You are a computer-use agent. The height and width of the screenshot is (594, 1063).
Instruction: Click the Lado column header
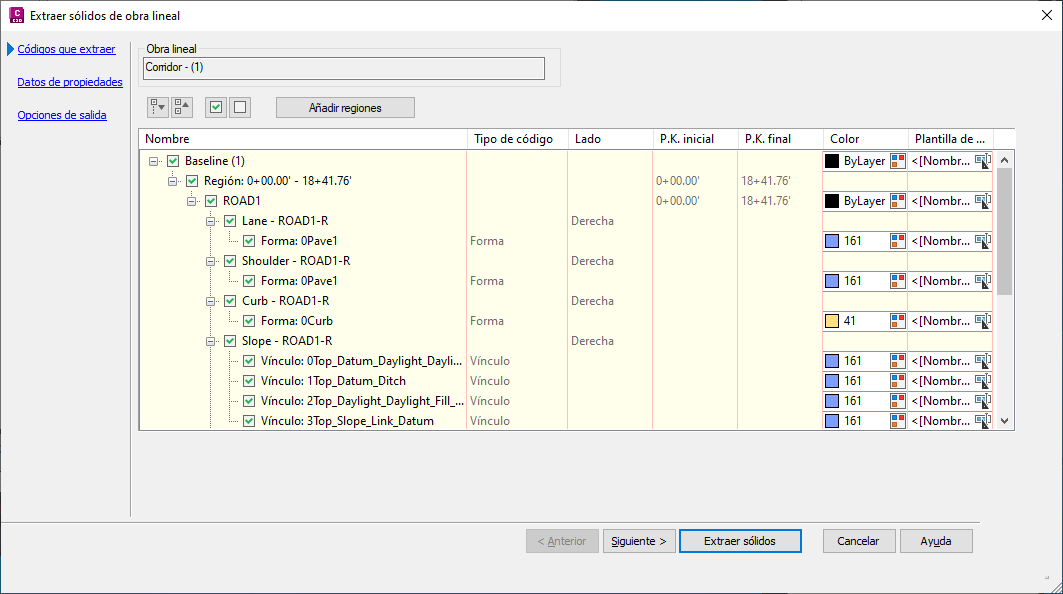pyautogui.click(x=610, y=139)
